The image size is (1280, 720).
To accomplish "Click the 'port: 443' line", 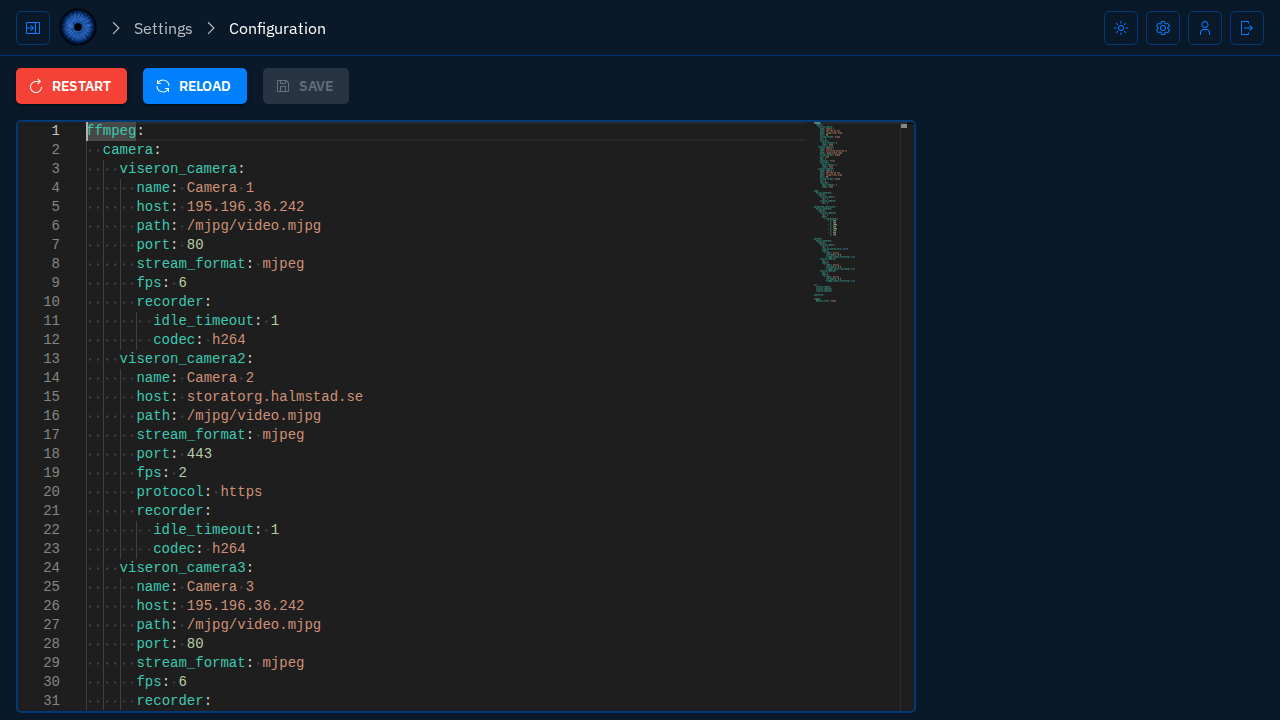I will pyautogui.click(x=174, y=454).
